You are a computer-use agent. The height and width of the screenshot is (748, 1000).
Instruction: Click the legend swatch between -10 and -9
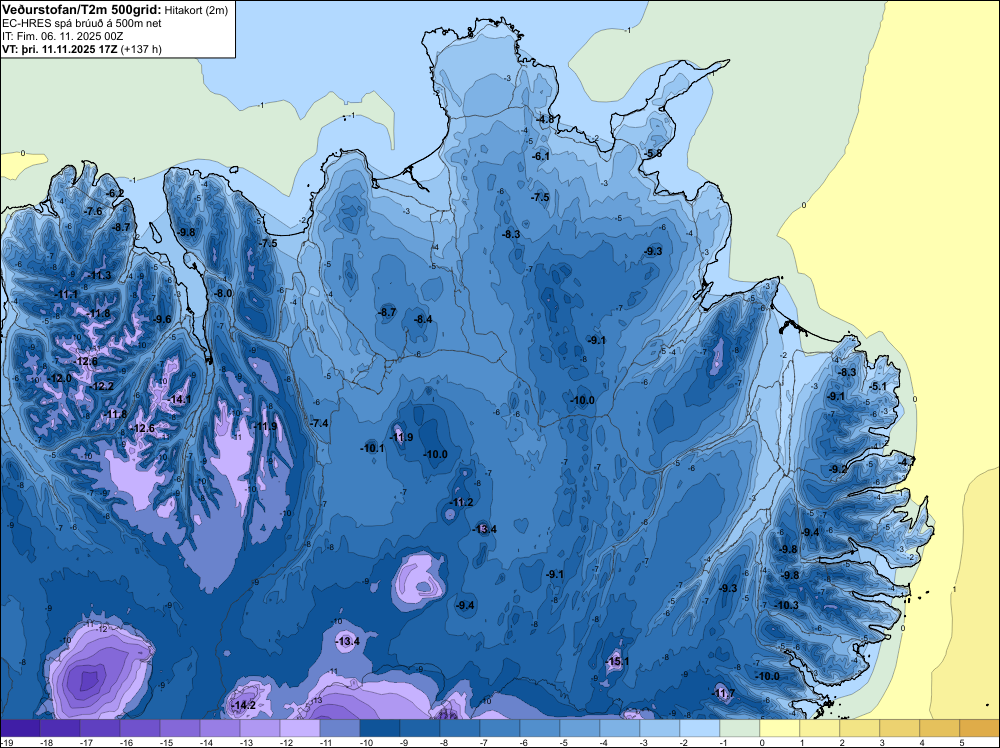click(380, 728)
